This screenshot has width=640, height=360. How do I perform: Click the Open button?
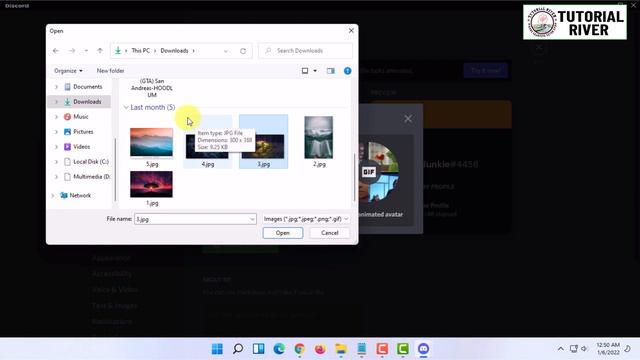coord(283,233)
